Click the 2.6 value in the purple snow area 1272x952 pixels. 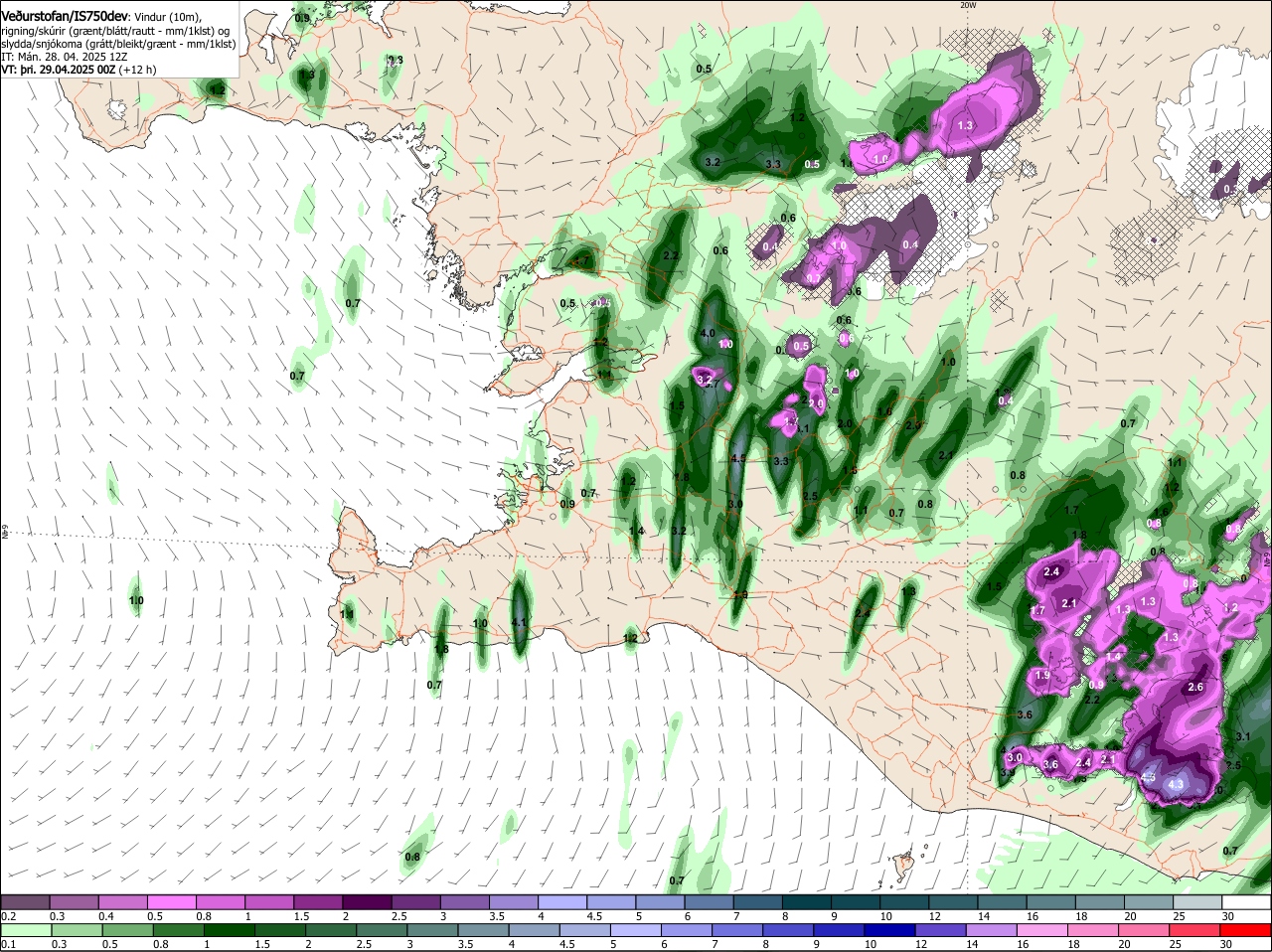click(1195, 687)
